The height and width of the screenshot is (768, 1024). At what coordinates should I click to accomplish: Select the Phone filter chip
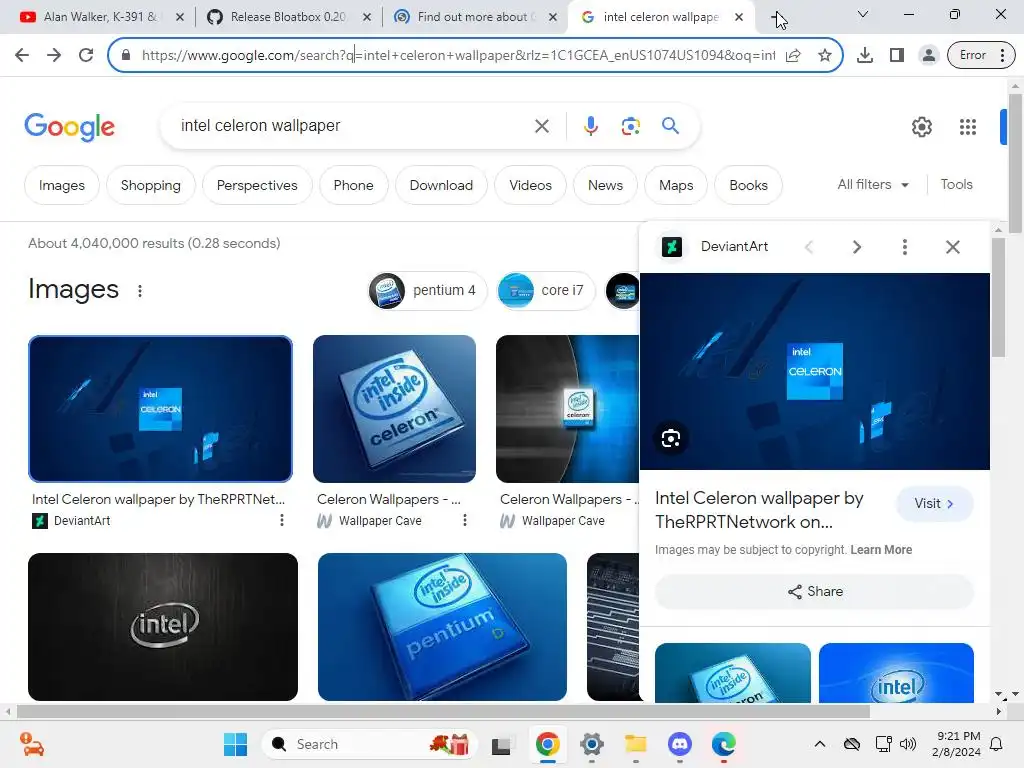pyautogui.click(x=353, y=185)
